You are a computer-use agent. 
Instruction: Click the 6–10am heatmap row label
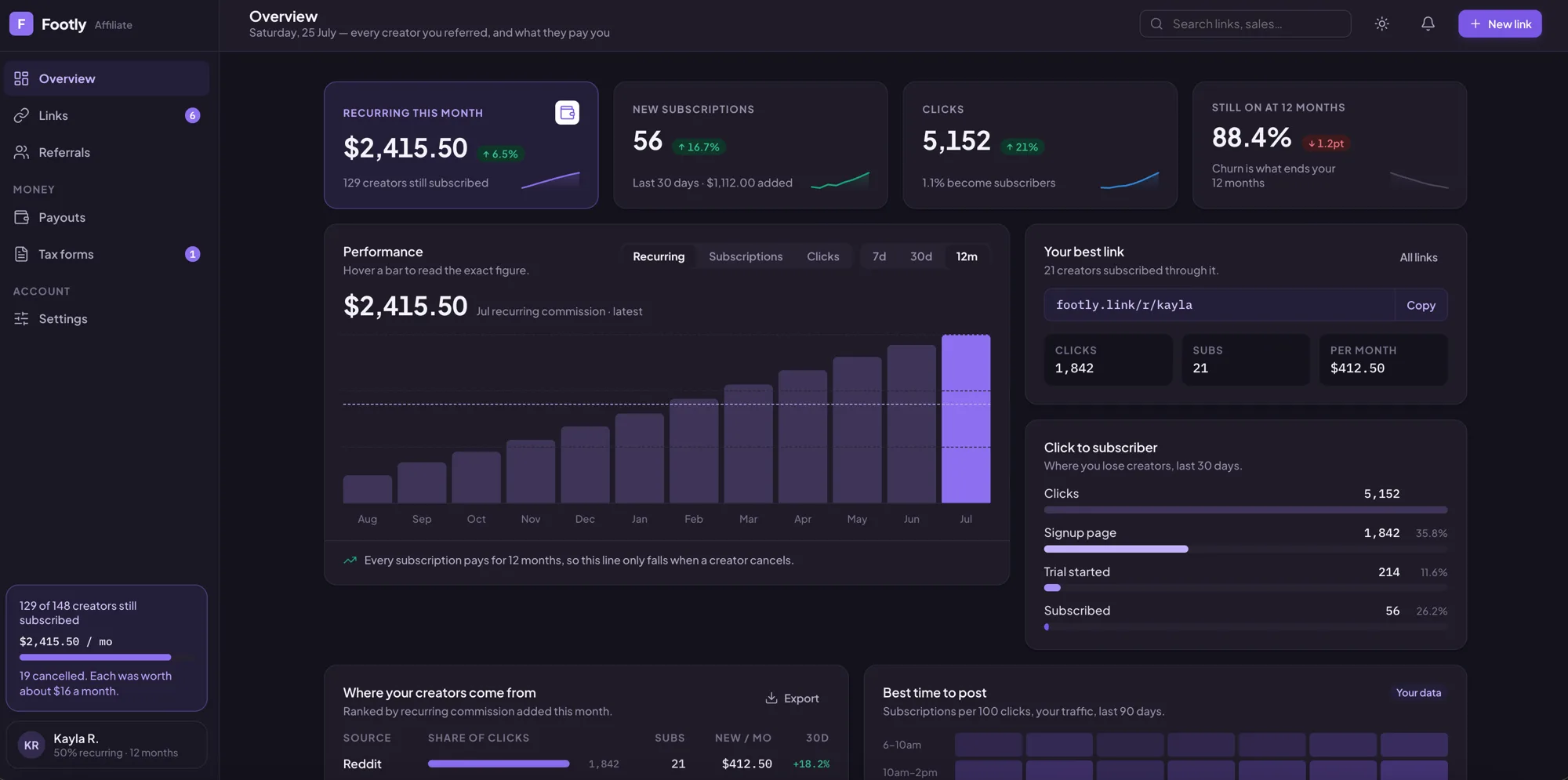pyautogui.click(x=902, y=745)
